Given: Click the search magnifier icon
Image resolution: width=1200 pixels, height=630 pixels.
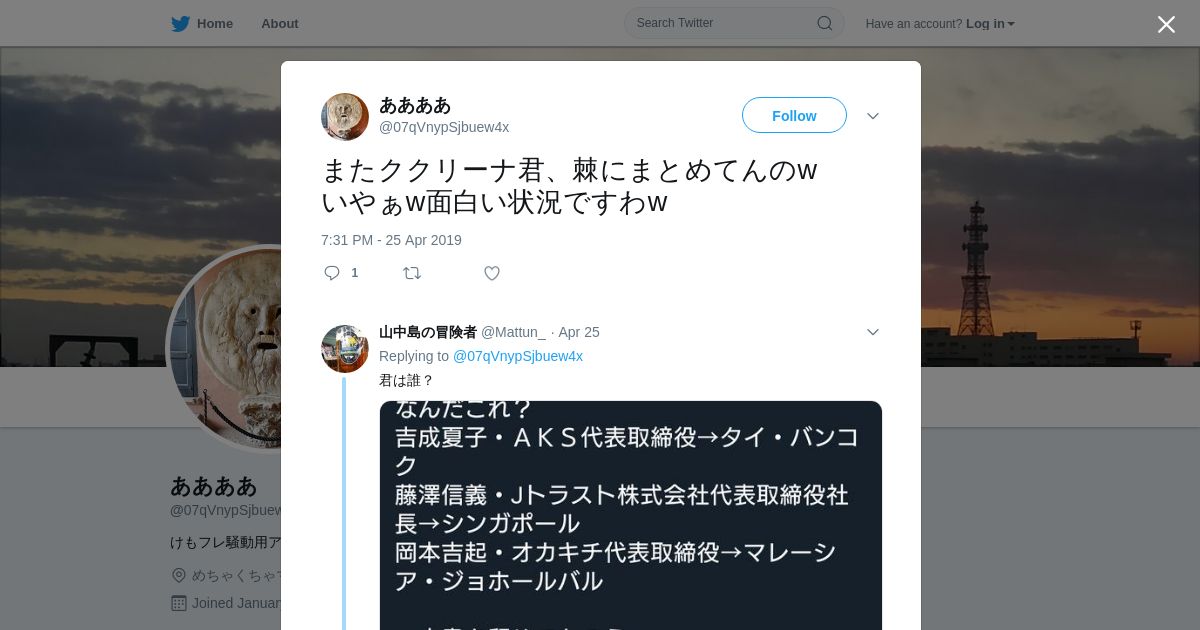Looking at the screenshot, I should [825, 23].
